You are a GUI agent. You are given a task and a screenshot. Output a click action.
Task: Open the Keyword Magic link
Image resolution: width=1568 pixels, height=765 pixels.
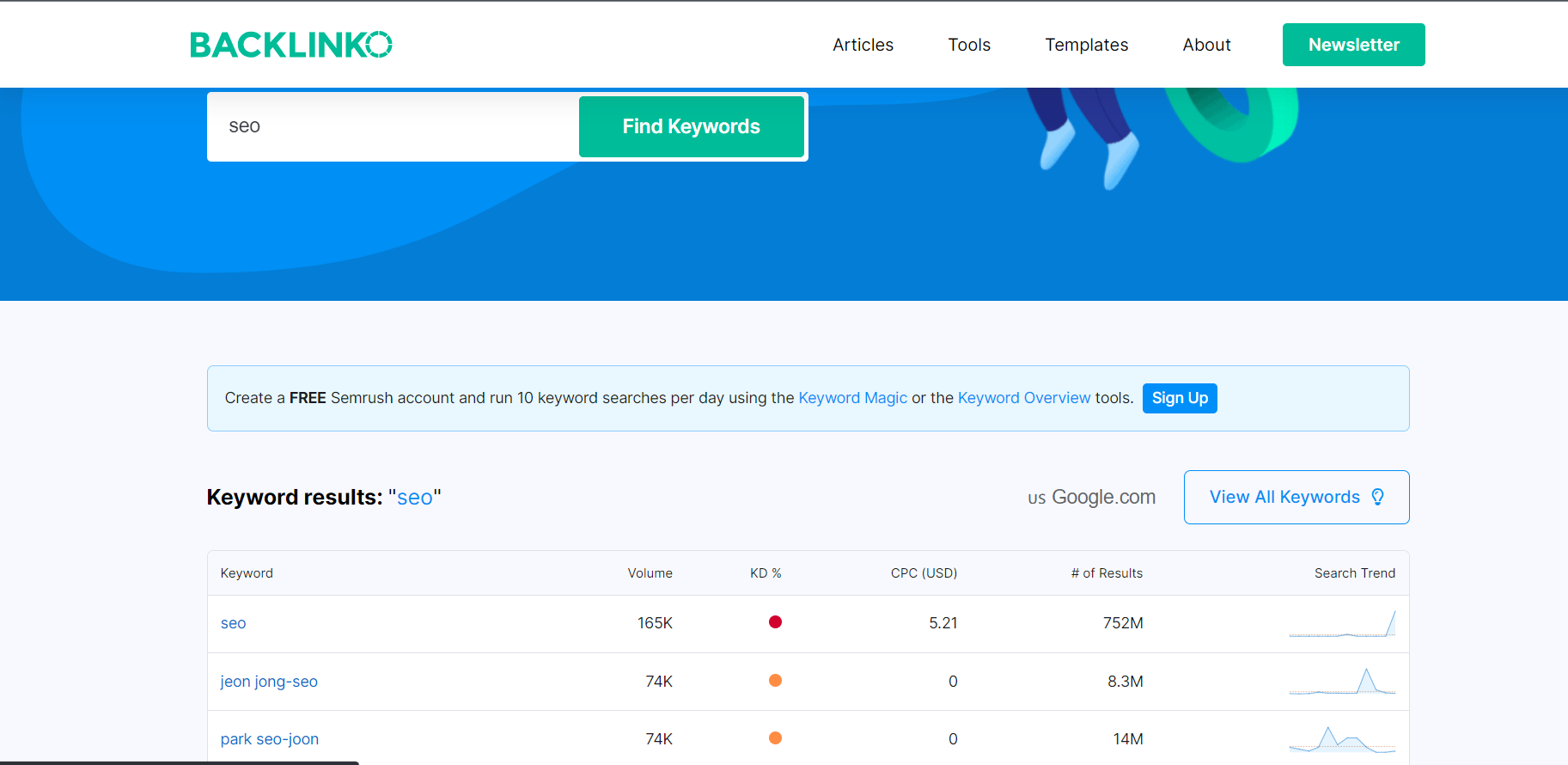(852, 398)
